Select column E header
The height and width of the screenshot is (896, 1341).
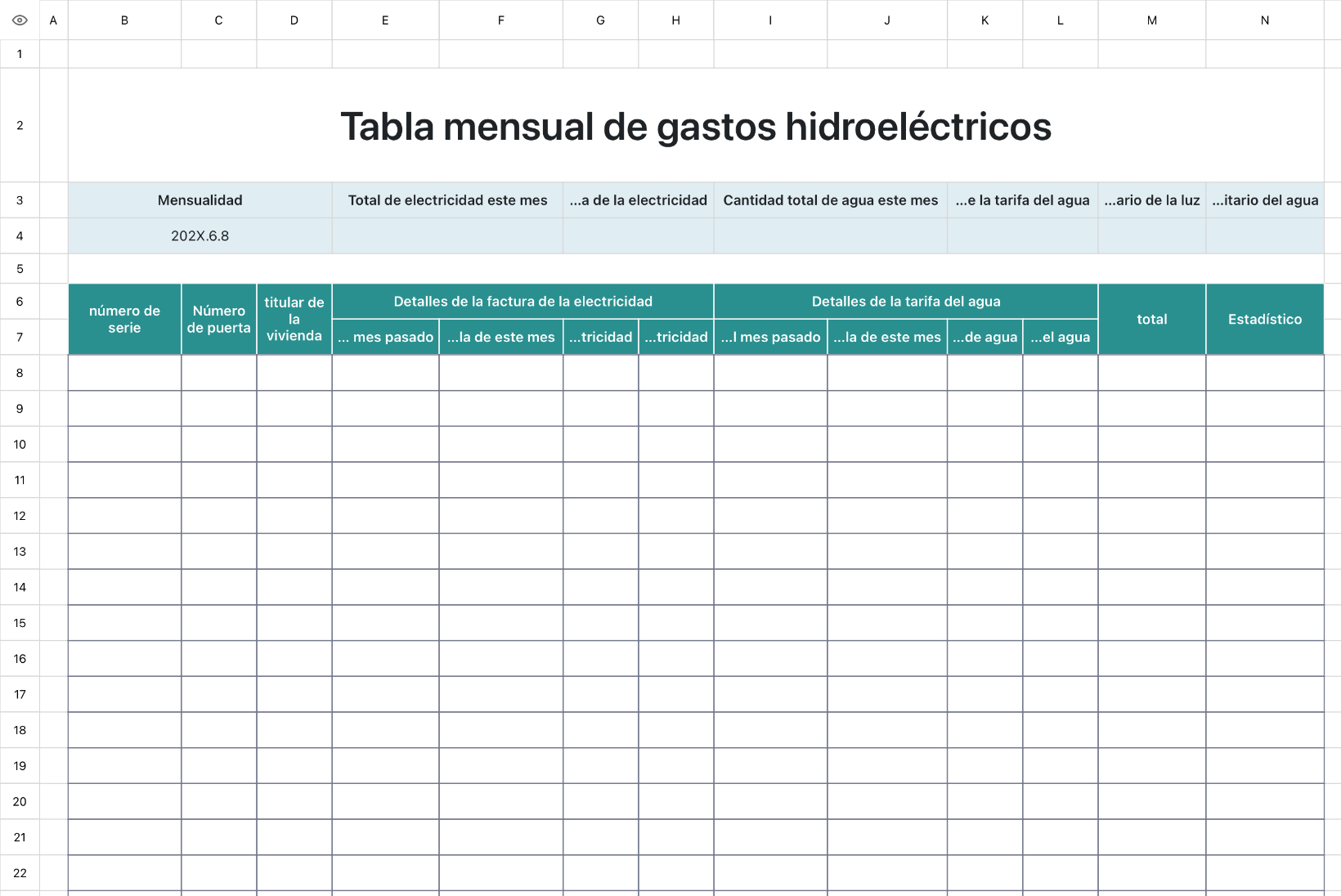pyautogui.click(x=385, y=20)
